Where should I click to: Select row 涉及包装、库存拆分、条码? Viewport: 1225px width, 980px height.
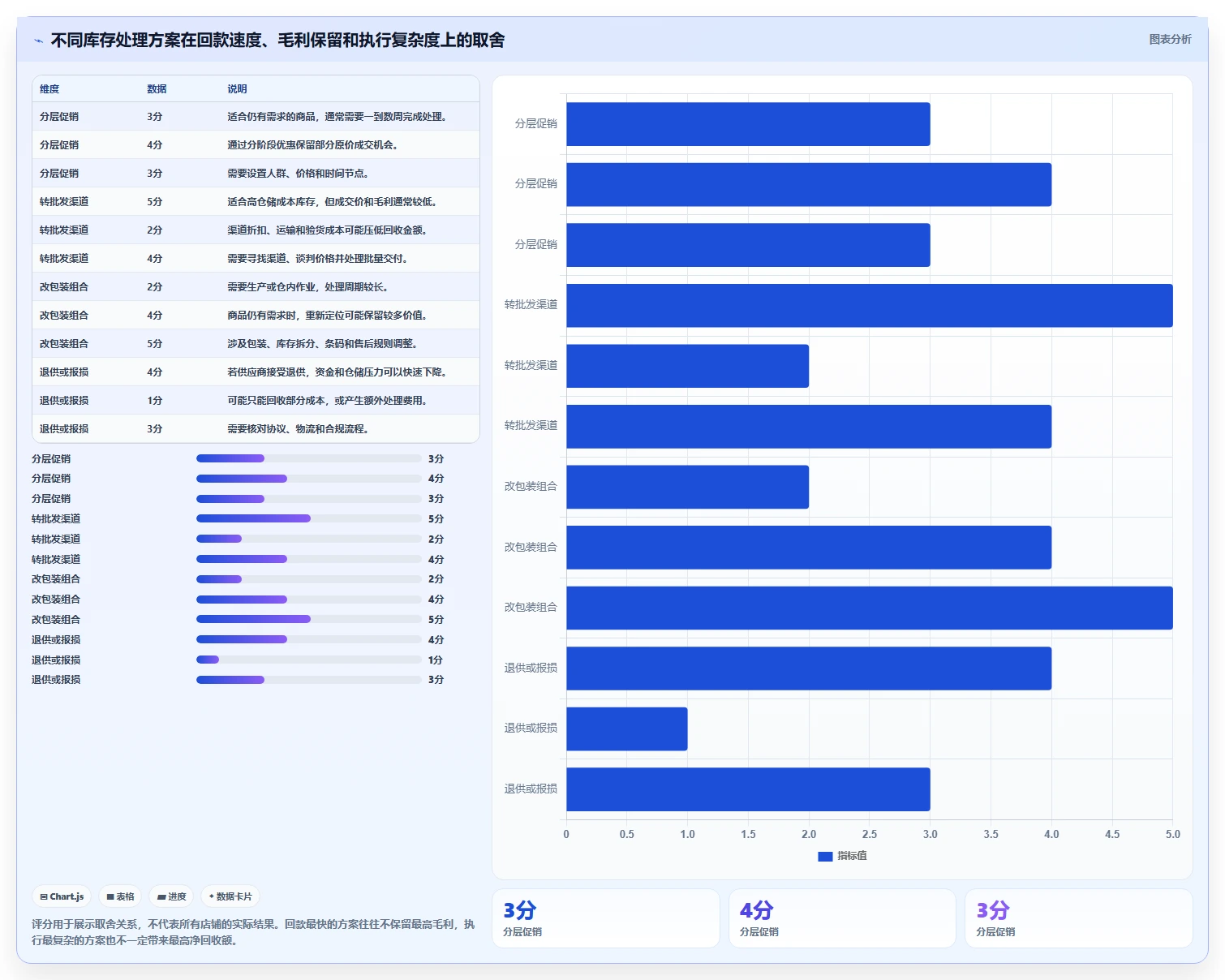(256, 343)
